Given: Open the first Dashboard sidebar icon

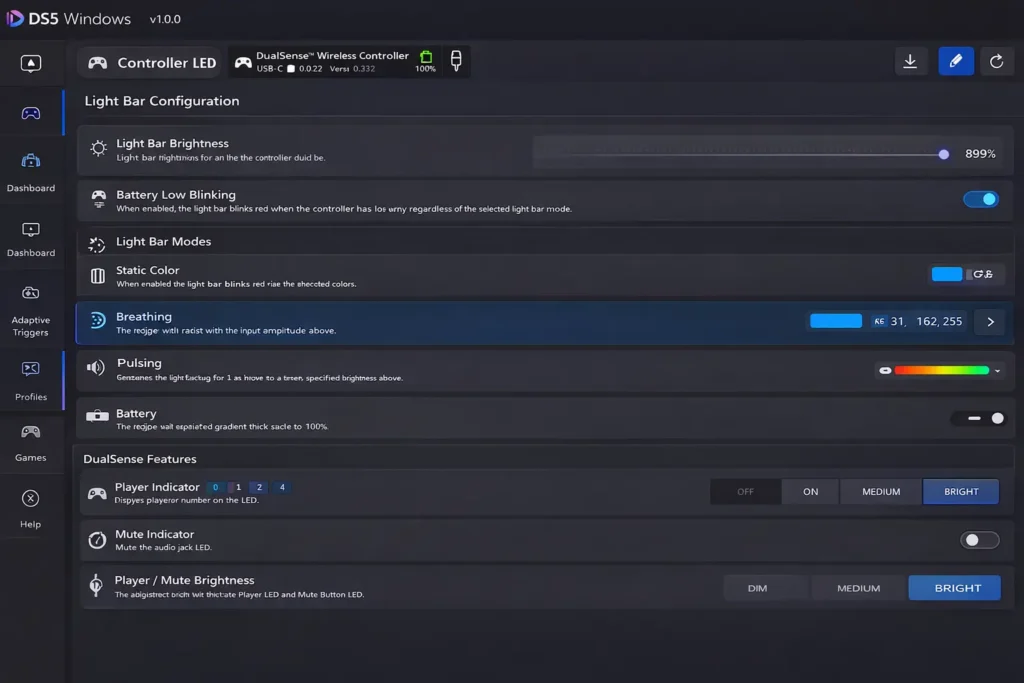Looking at the screenshot, I should click(31, 166).
